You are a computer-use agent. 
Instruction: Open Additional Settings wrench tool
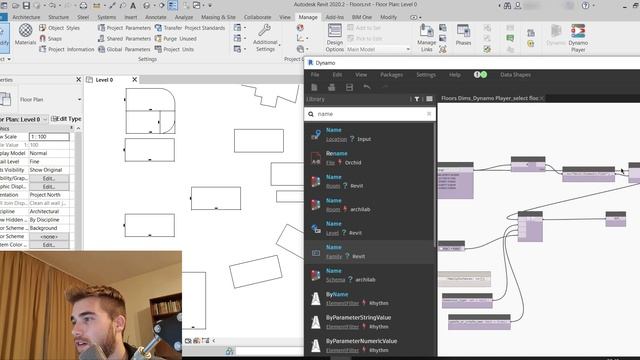point(265,38)
